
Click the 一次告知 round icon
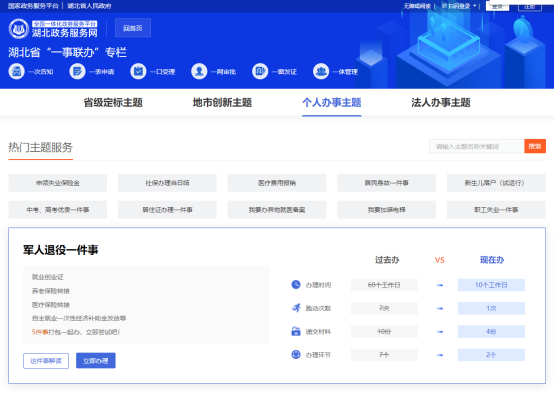click(17, 71)
